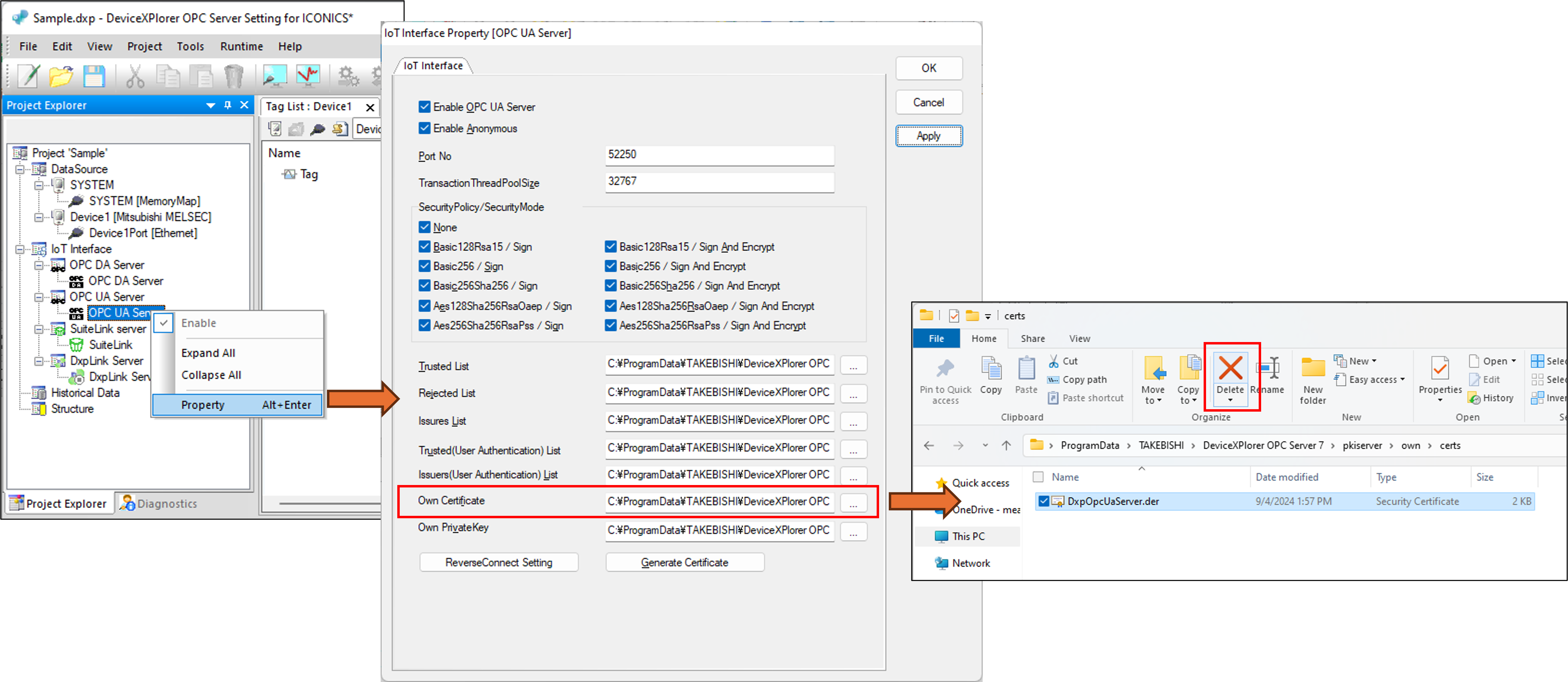Click the Pin to Quick access icon
This screenshot has width=1568, height=682.
coord(945,369)
